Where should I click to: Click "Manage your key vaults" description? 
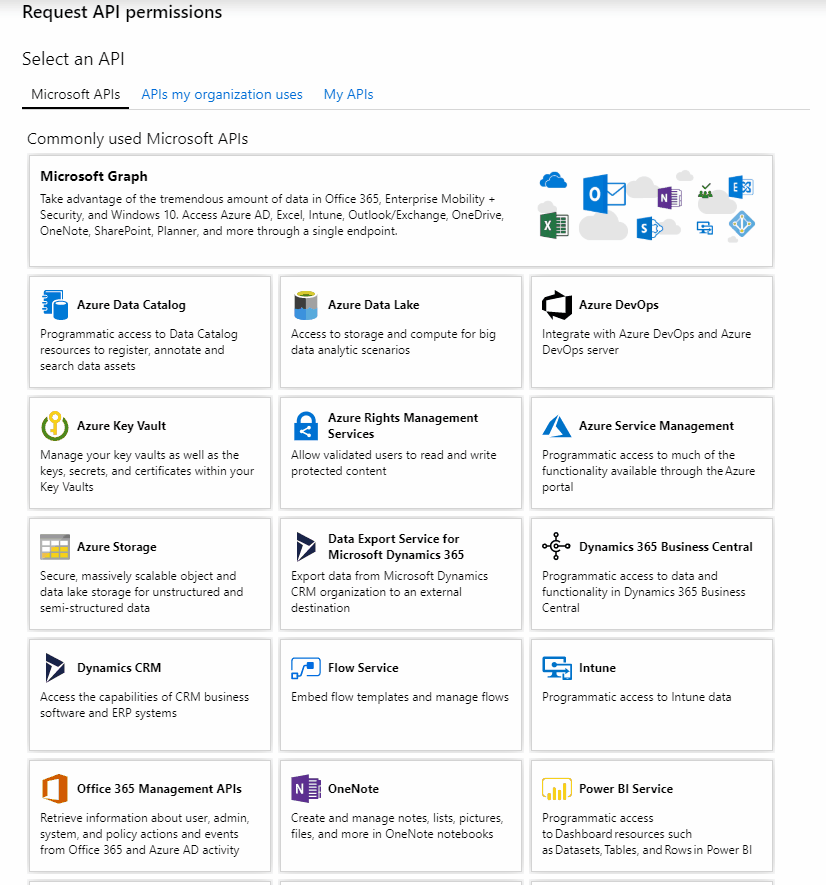pos(147,471)
